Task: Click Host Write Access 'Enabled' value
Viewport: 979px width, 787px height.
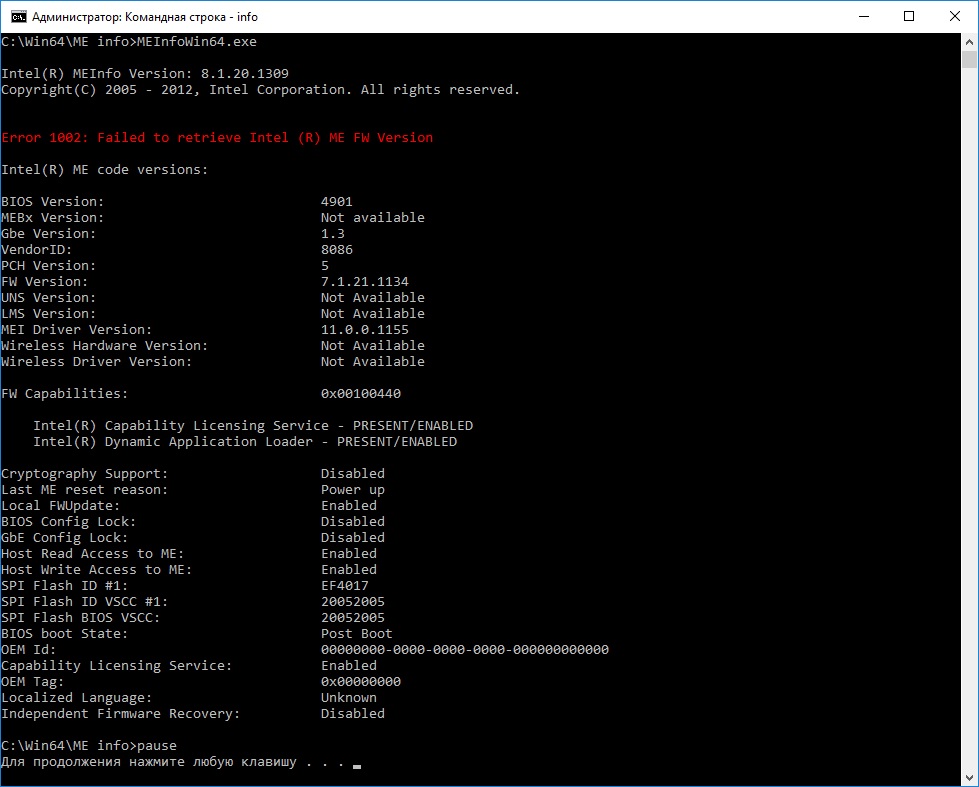Action: tap(349, 570)
